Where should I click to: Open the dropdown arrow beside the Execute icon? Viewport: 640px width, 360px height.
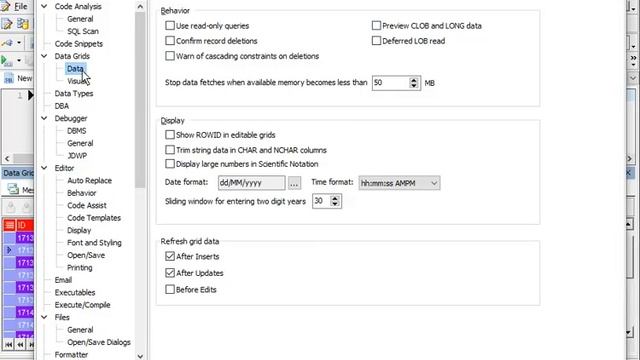pyautogui.click(x=19, y=61)
